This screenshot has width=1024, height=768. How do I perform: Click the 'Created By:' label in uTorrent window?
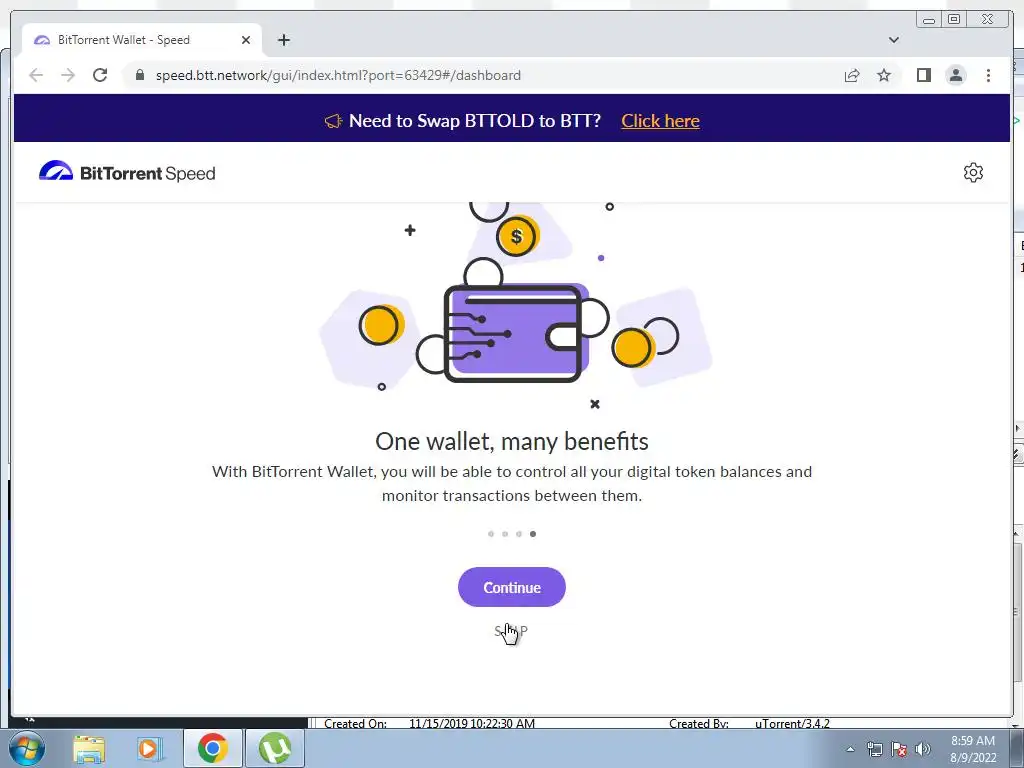tap(699, 724)
